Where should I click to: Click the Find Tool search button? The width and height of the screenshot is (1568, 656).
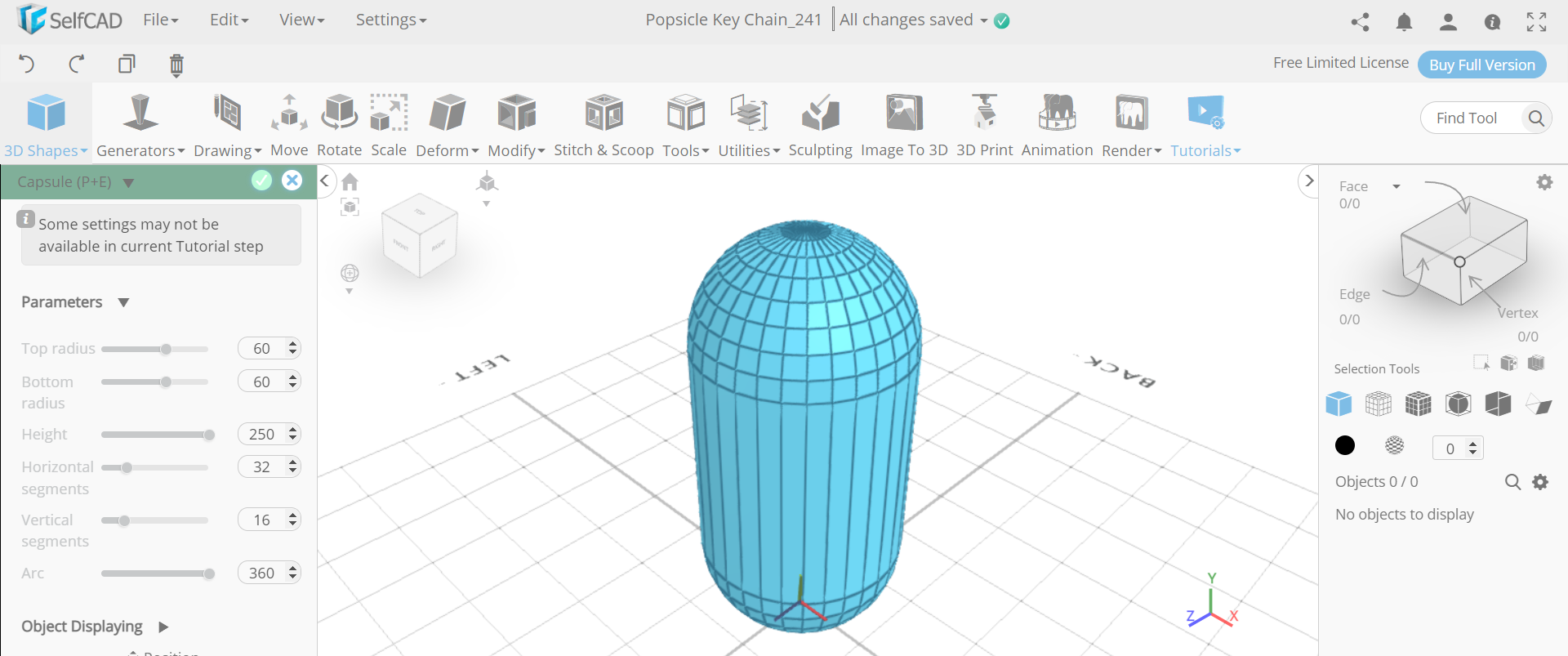click(x=1535, y=118)
